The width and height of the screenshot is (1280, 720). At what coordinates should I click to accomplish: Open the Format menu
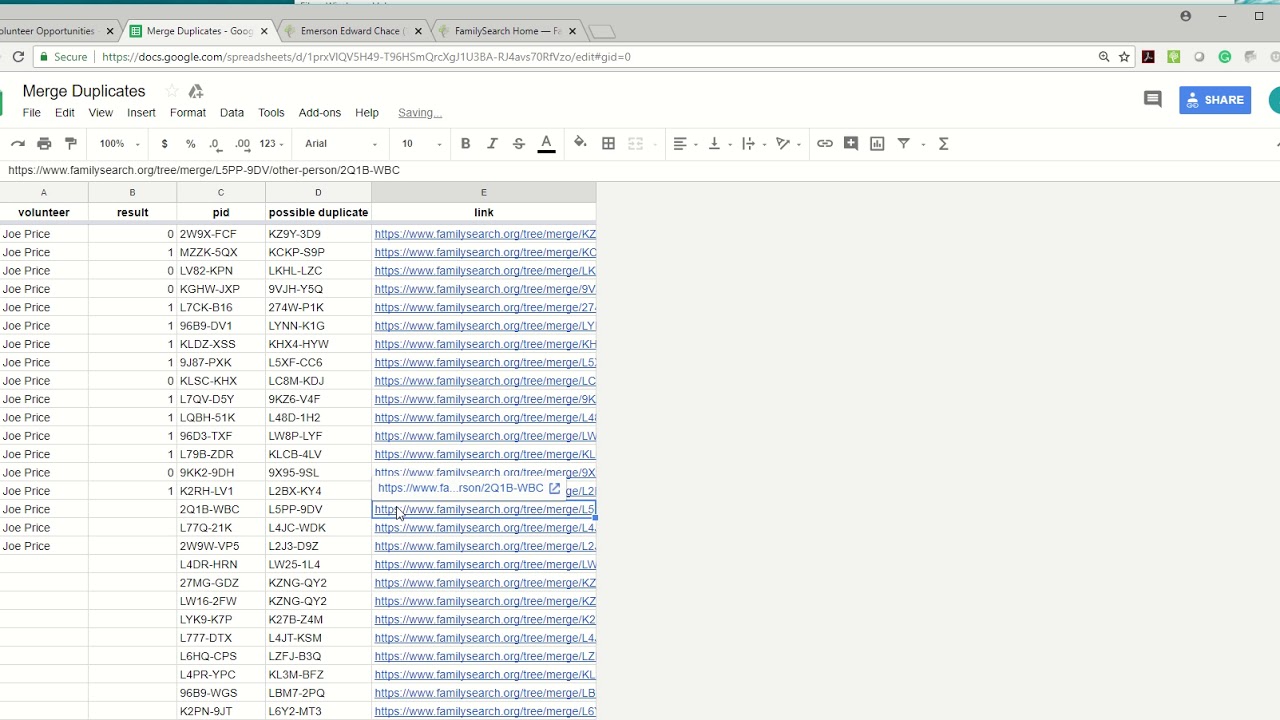click(x=188, y=113)
